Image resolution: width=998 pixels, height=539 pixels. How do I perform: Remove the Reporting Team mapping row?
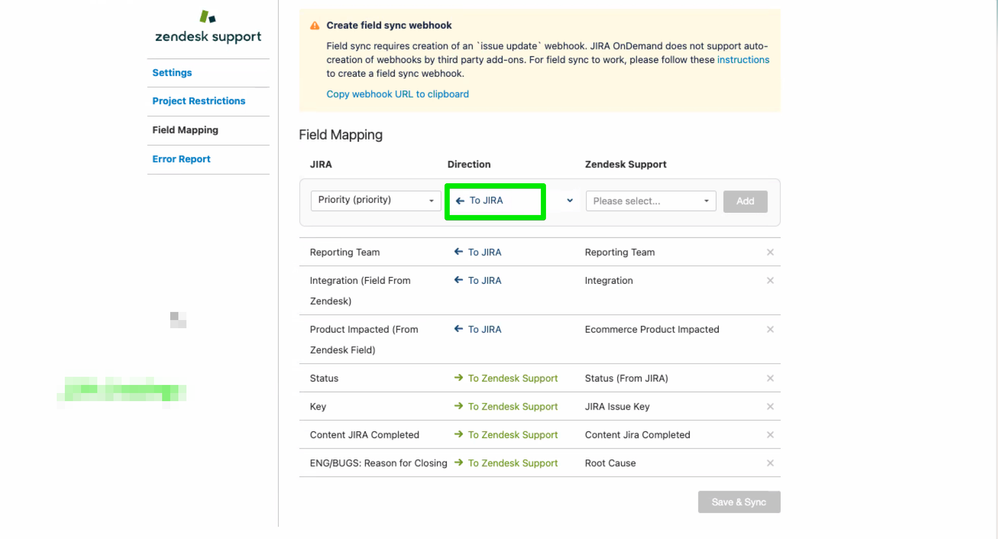[x=770, y=252]
